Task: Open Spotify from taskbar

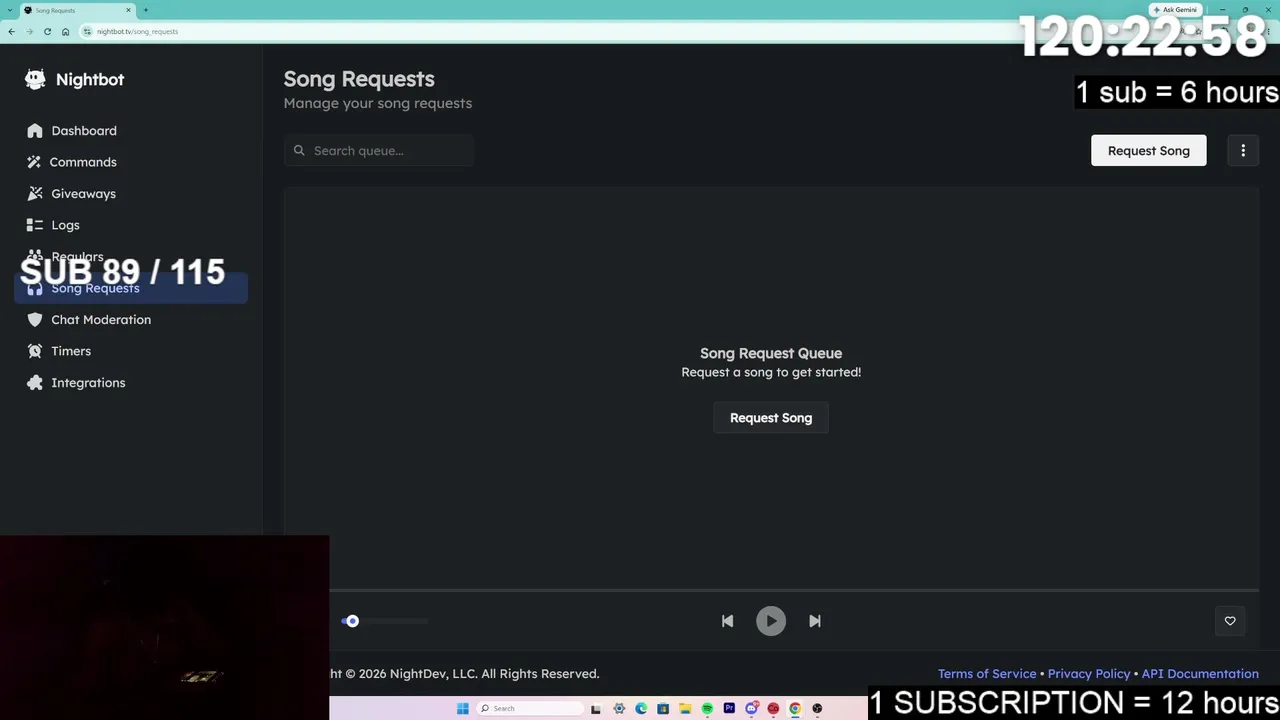Action: pos(707,708)
